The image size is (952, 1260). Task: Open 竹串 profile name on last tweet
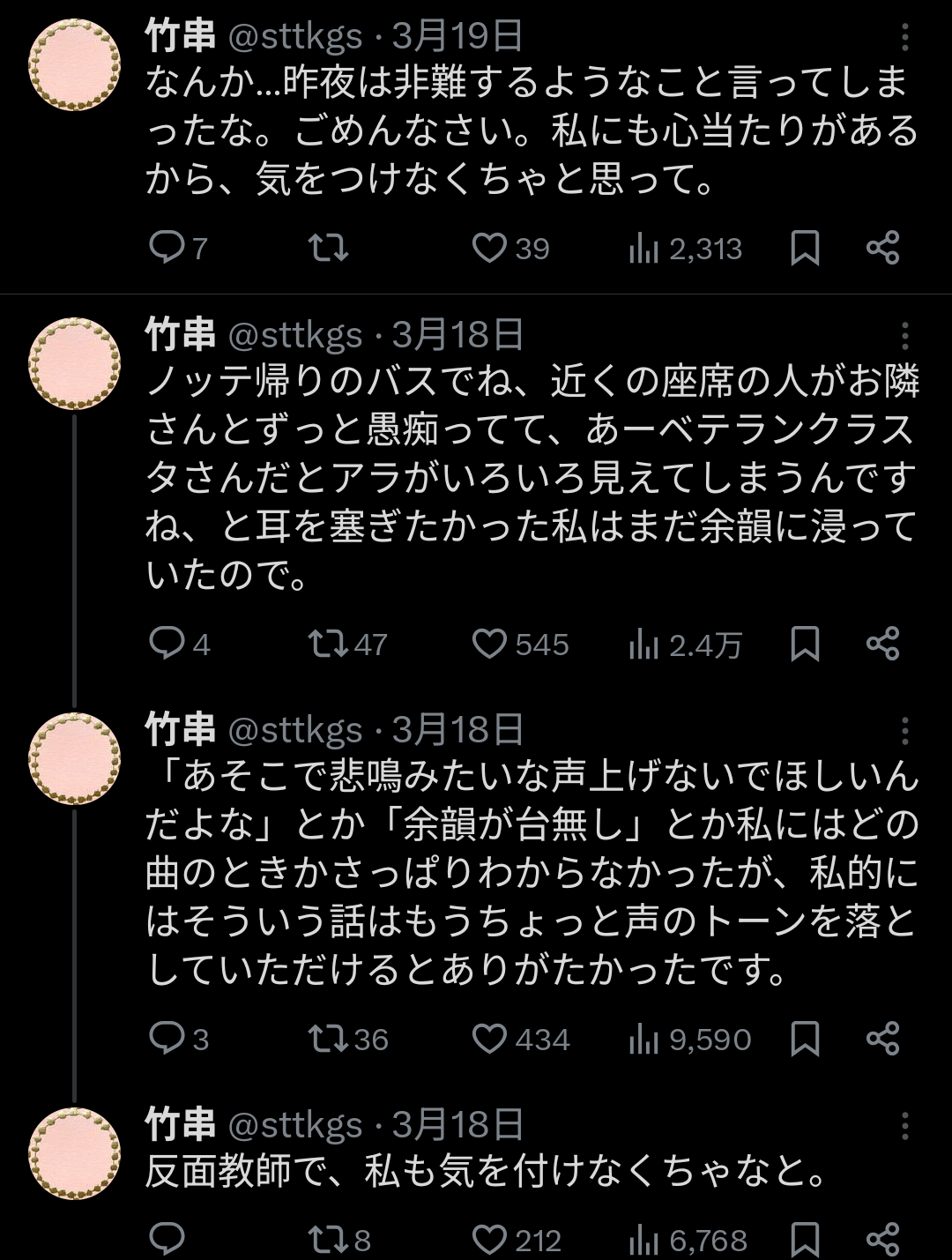181,1125
